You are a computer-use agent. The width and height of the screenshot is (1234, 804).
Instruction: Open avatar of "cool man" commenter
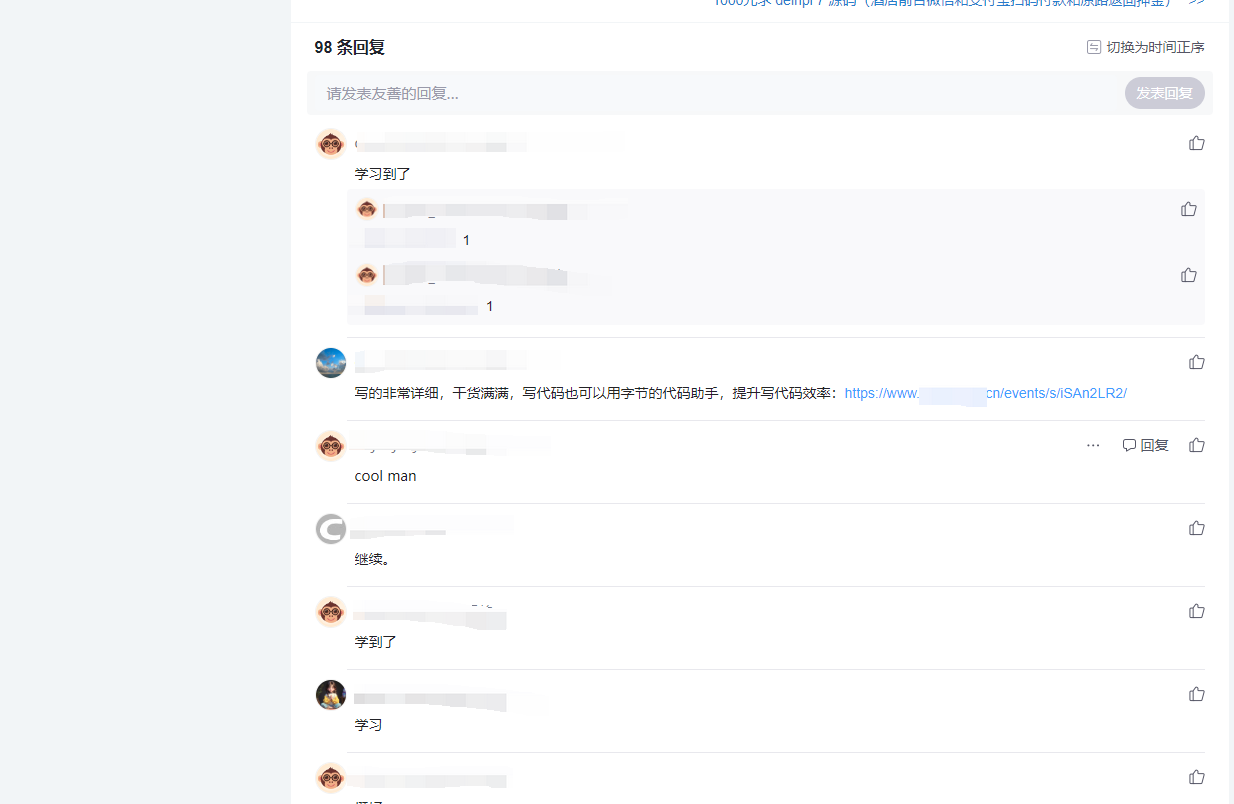331,446
